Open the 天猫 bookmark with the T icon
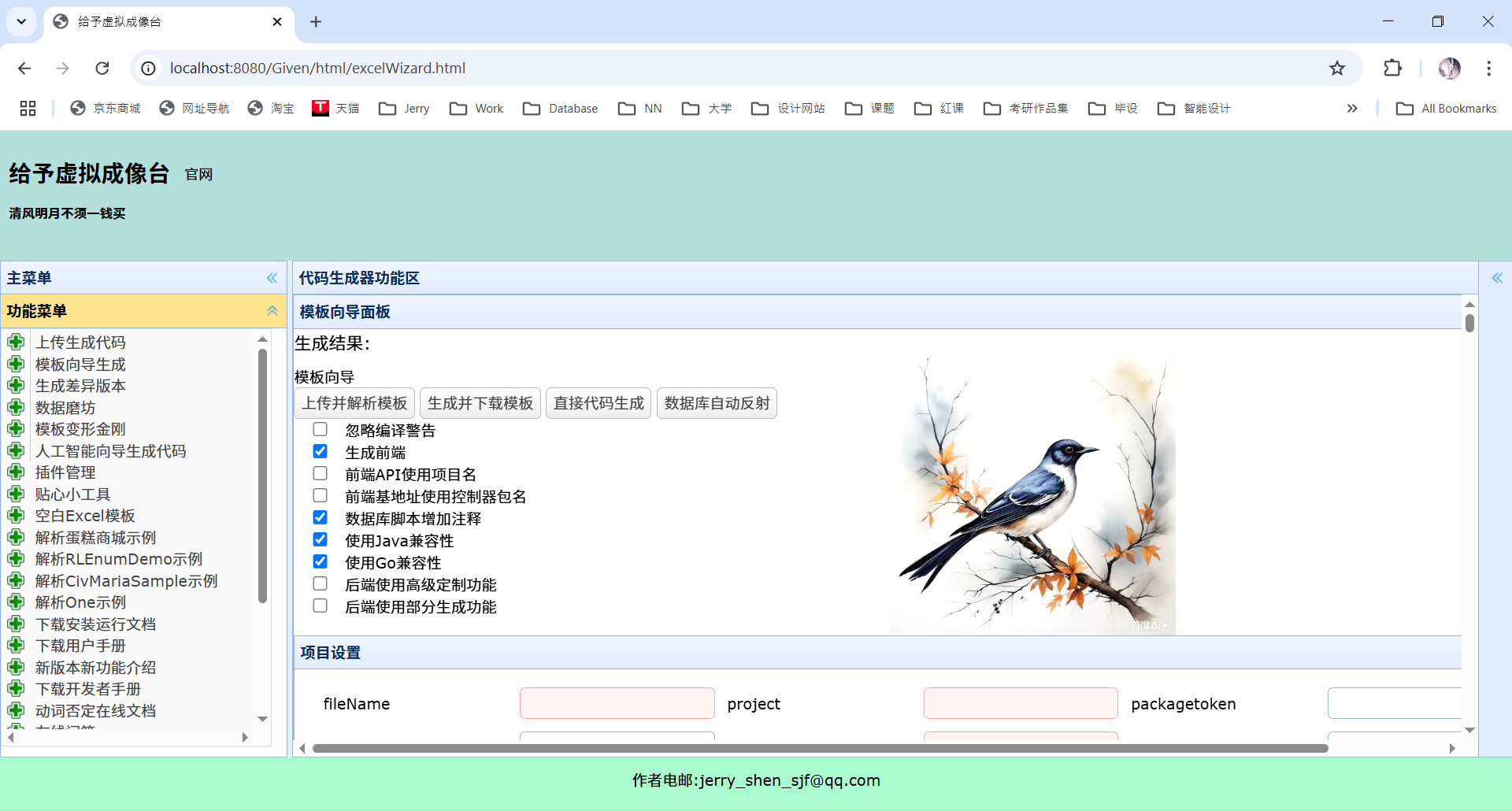The width and height of the screenshot is (1512, 811). (335, 108)
